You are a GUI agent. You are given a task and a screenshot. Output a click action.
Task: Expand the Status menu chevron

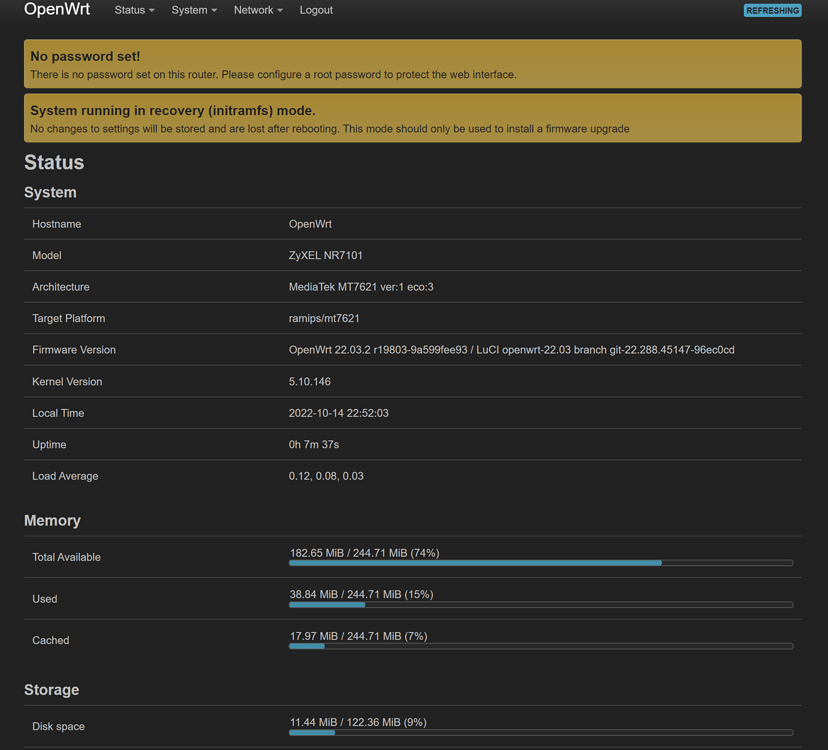(x=151, y=11)
